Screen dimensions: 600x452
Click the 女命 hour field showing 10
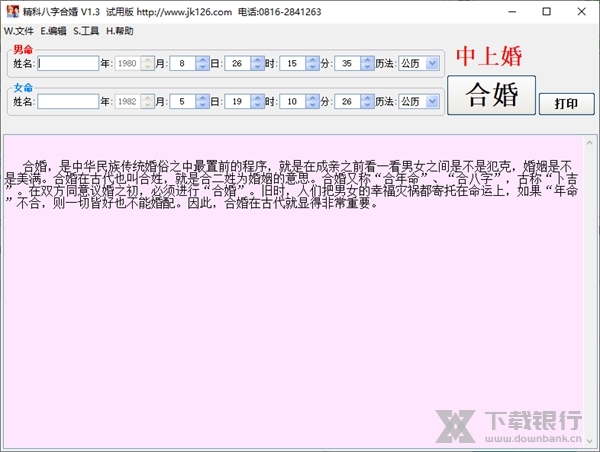point(293,101)
